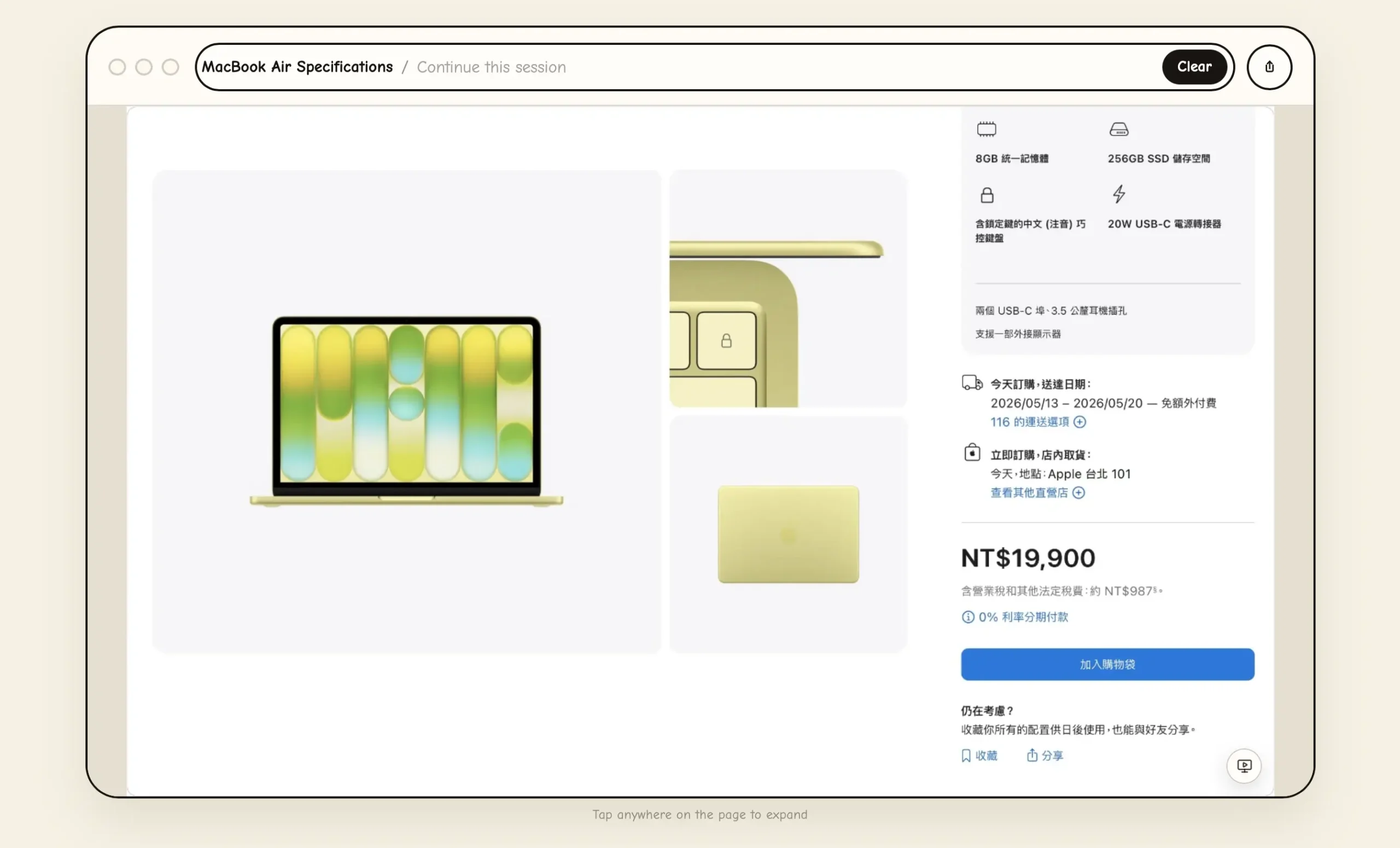
Task: Click the 含鎖定鍵的中文 (注音) keyboard spec text
Action: tap(1030, 231)
